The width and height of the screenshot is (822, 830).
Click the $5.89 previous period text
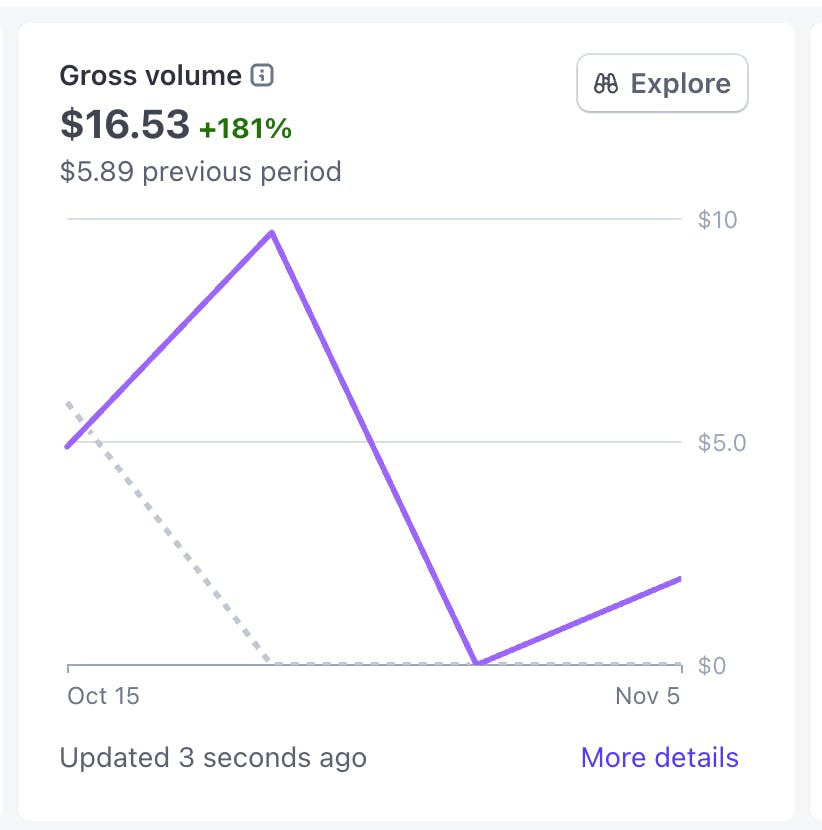(x=200, y=171)
